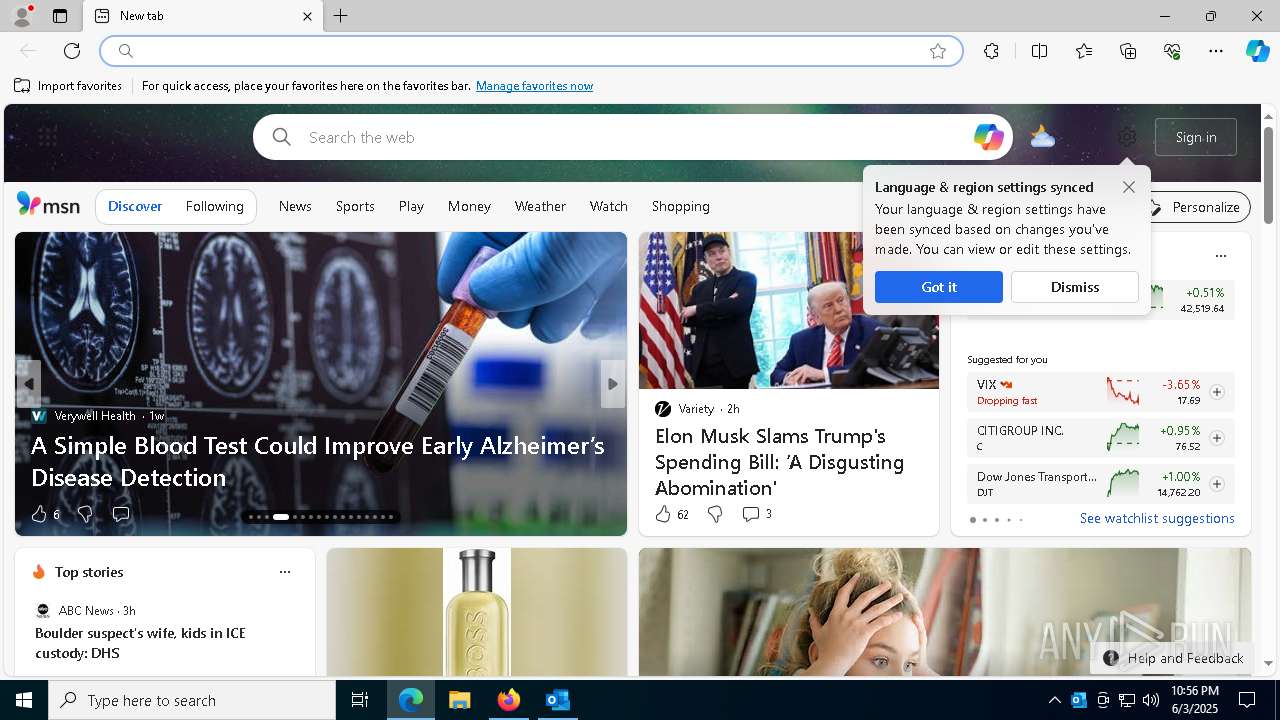Open page settings gear

pos(1127,137)
